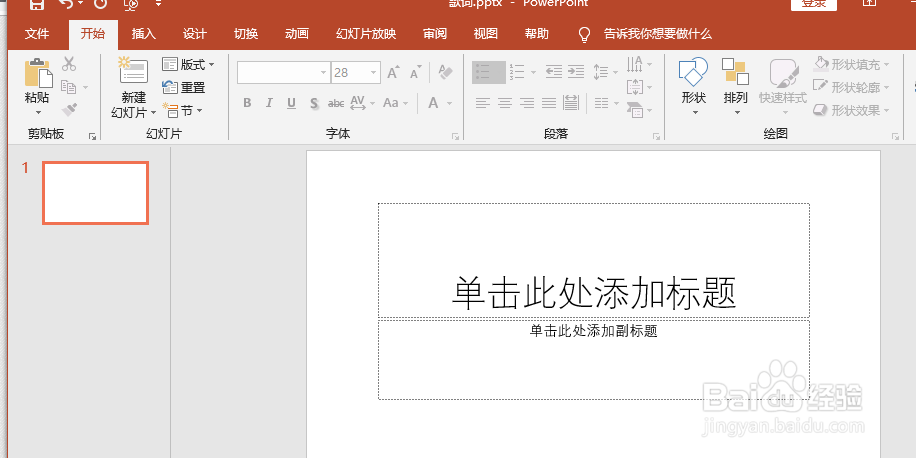Open the Arrange (排列) menu
This screenshot has width=916, height=458.
click(x=735, y=85)
